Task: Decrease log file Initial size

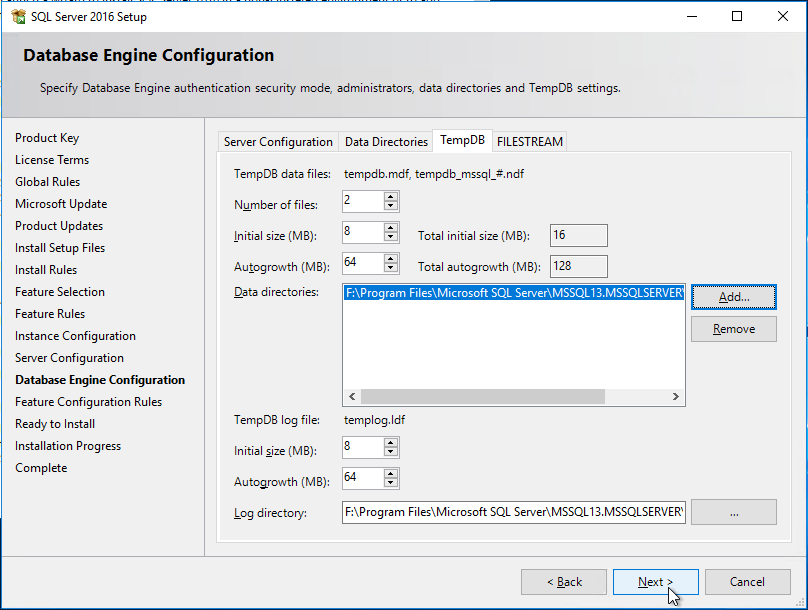Action: pos(391,452)
